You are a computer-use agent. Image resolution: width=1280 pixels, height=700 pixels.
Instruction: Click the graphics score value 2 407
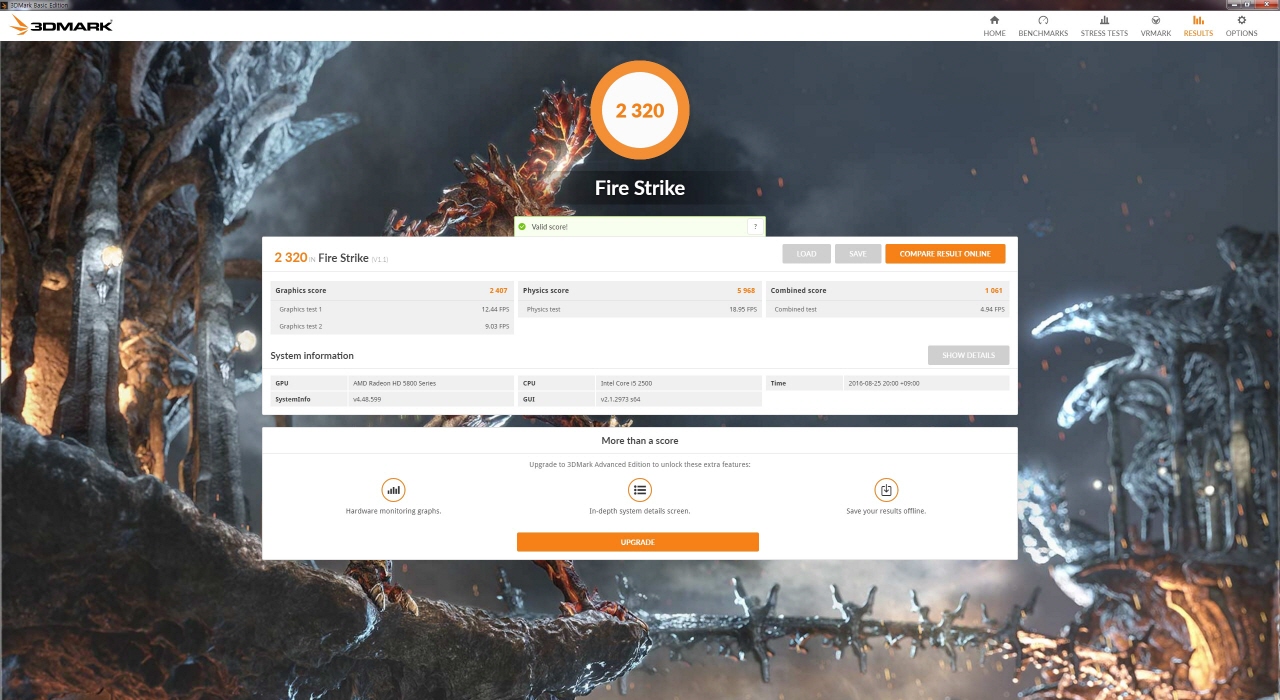[498, 291]
